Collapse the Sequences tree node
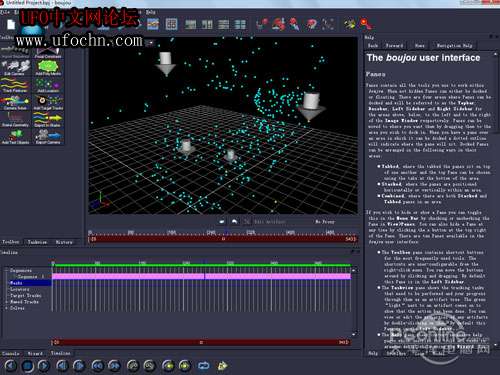 coord(6,270)
